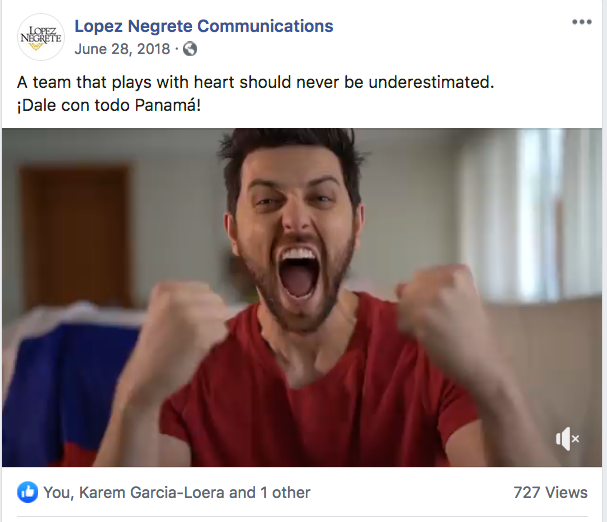This screenshot has width=607, height=522.
Task: Open the Lopez Negrete profile picture logo
Action: [x=41, y=37]
